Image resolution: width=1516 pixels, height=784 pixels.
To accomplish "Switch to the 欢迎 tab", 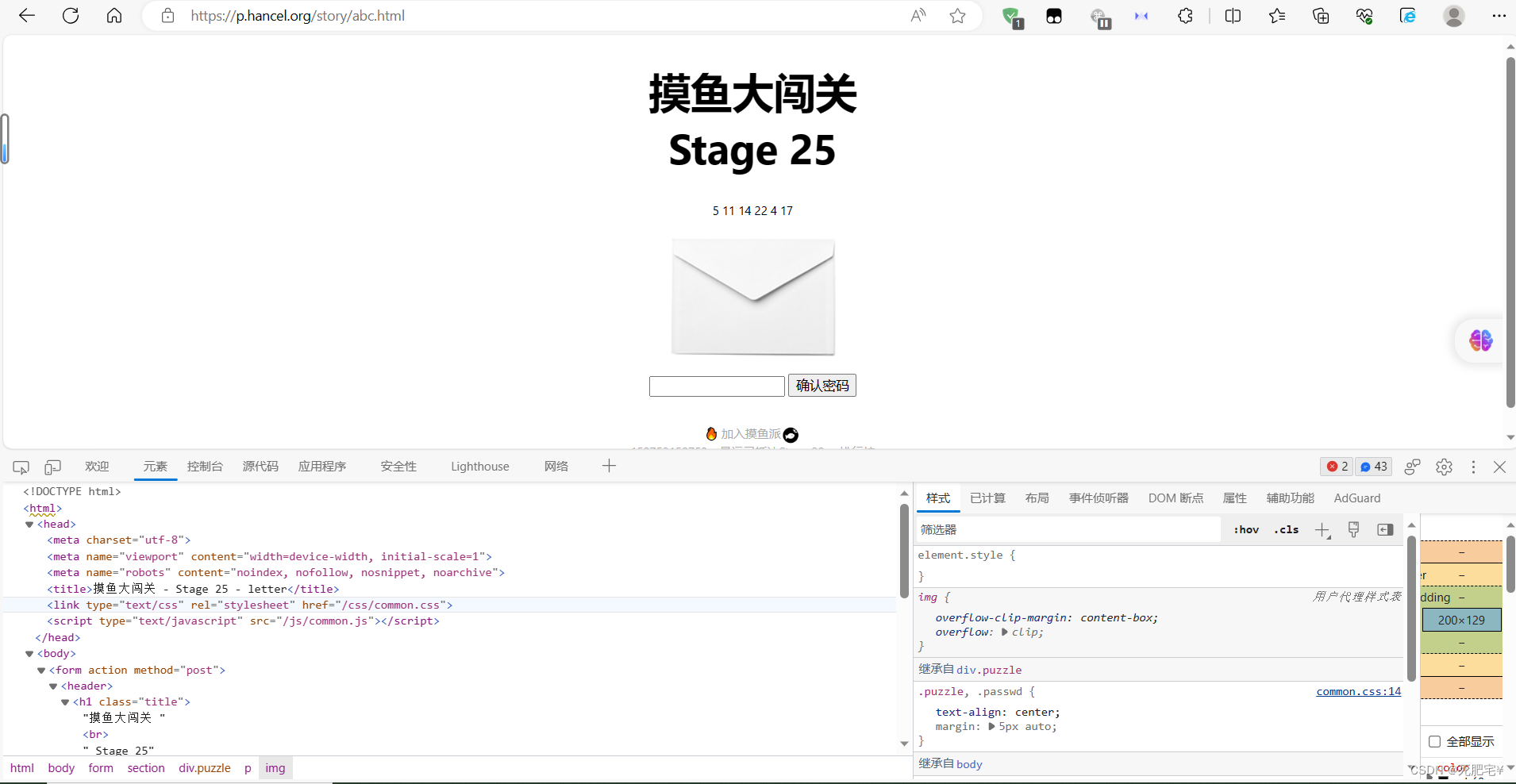I will [97, 467].
